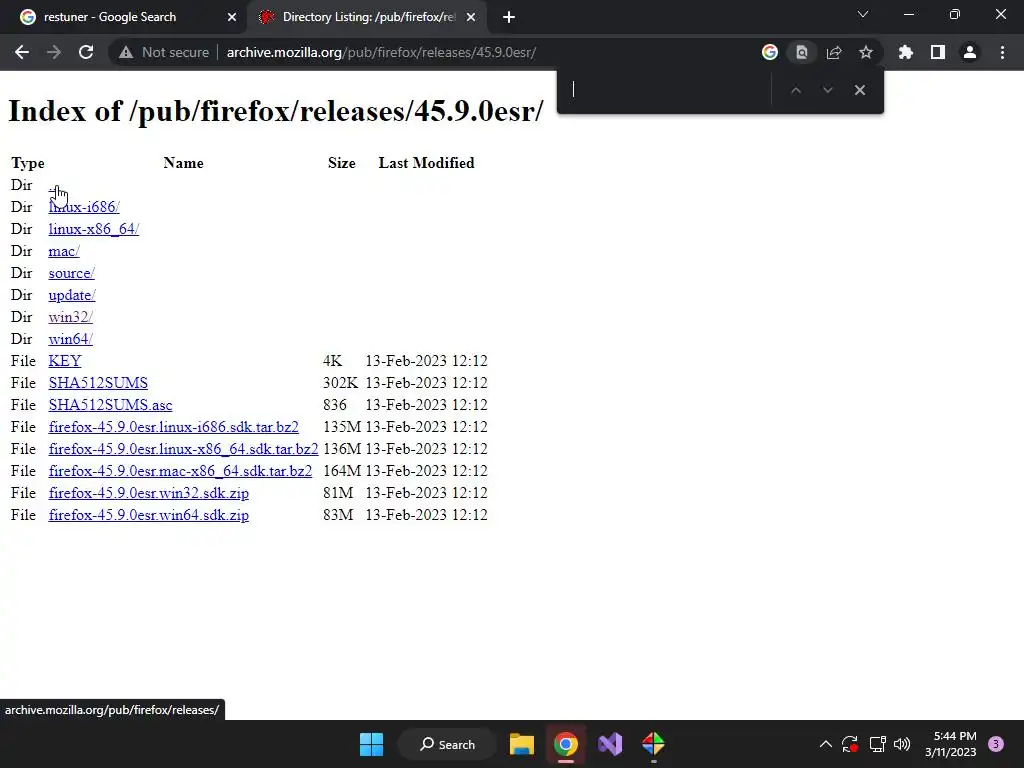Click the address bar URL
The width and height of the screenshot is (1024, 768).
pos(381,52)
